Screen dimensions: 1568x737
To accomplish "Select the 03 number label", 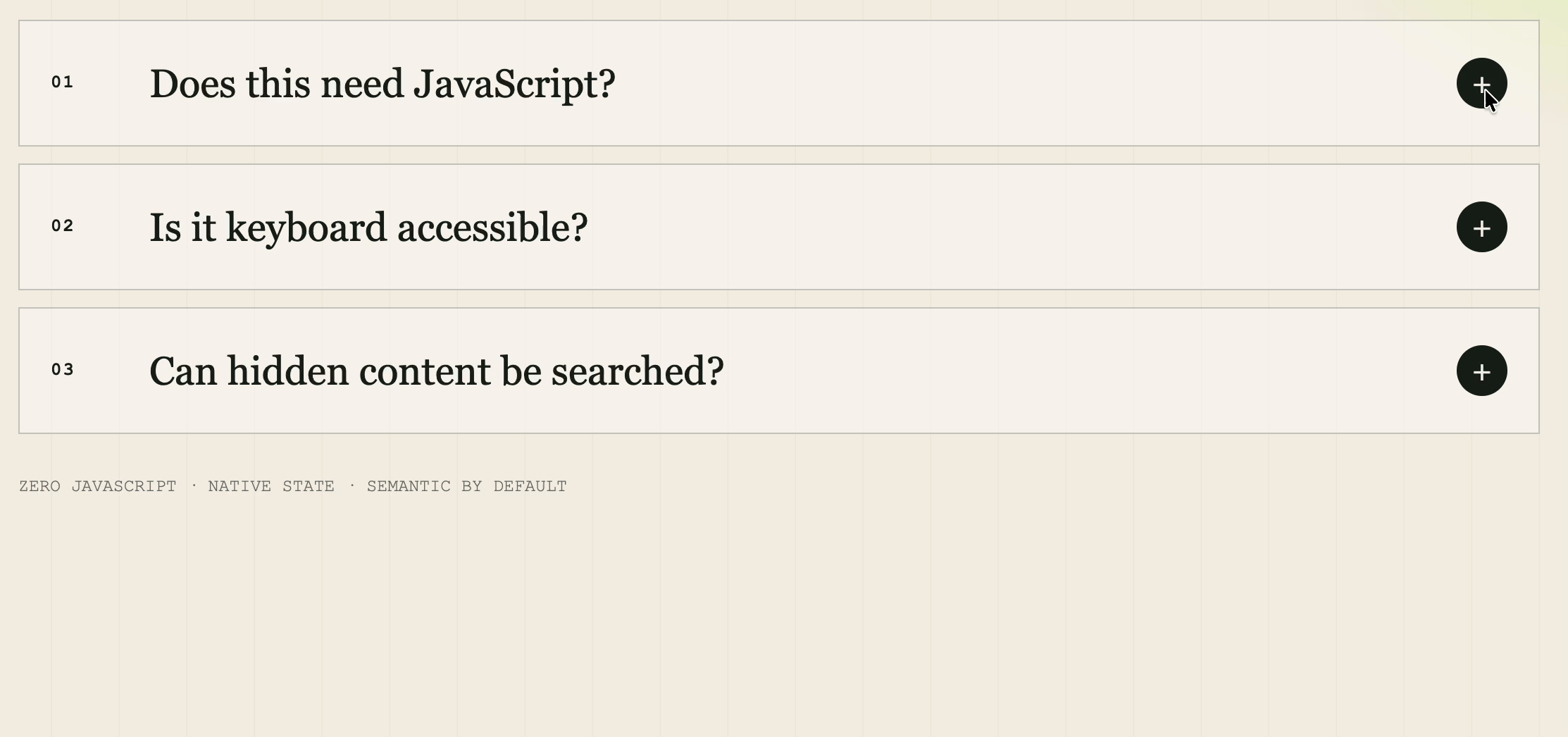I will 63,370.
